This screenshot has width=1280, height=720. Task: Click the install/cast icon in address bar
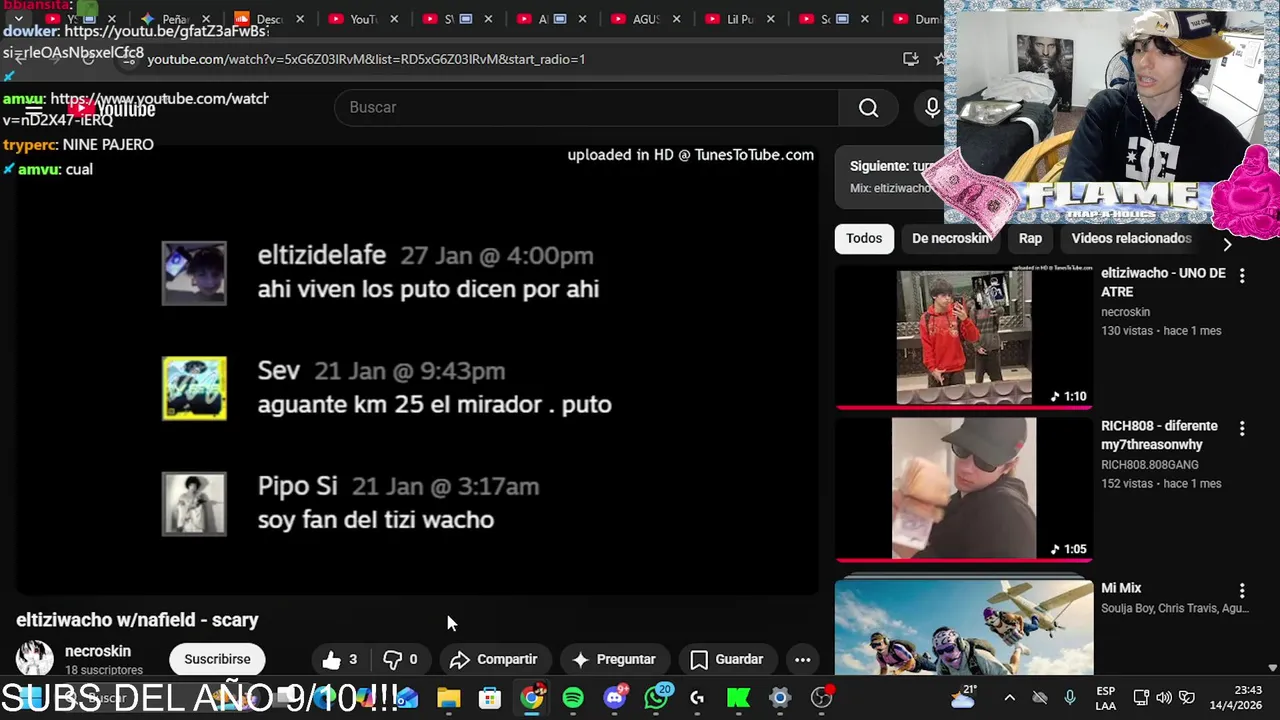910,59
